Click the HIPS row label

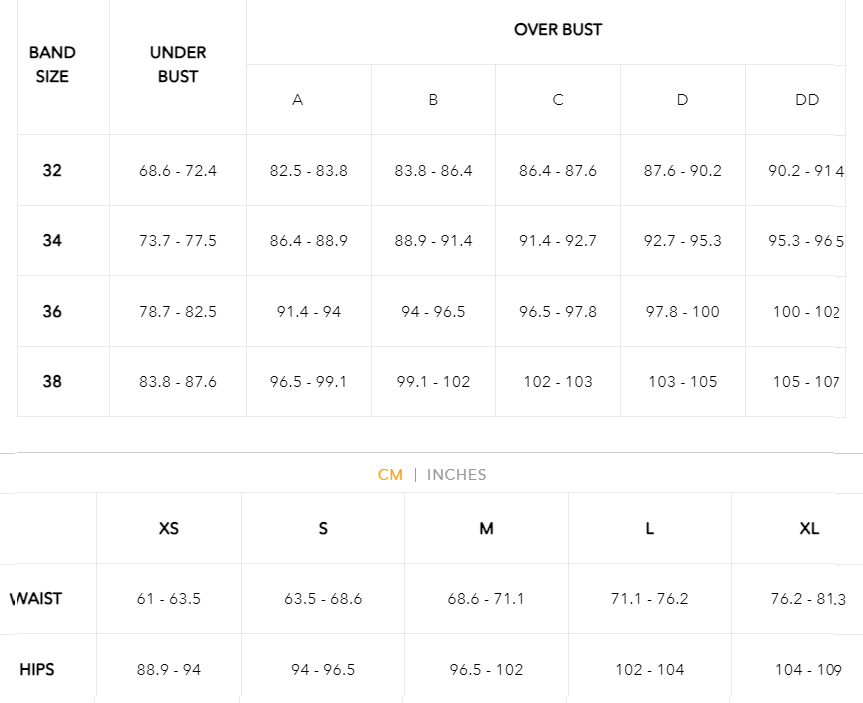pos(37,669)
